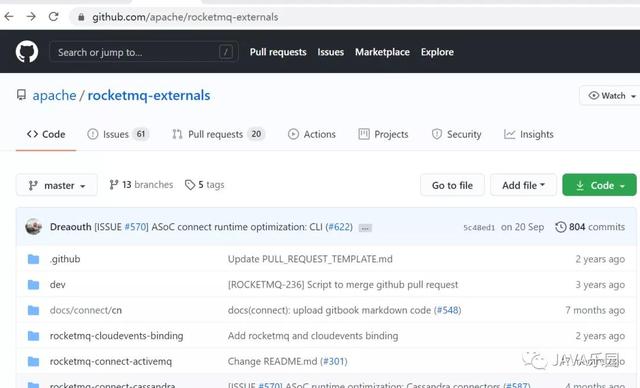Click the rocketmq-connect-activemq folder icon
Screen dimensions: 640x388
[x=33, y=361]
